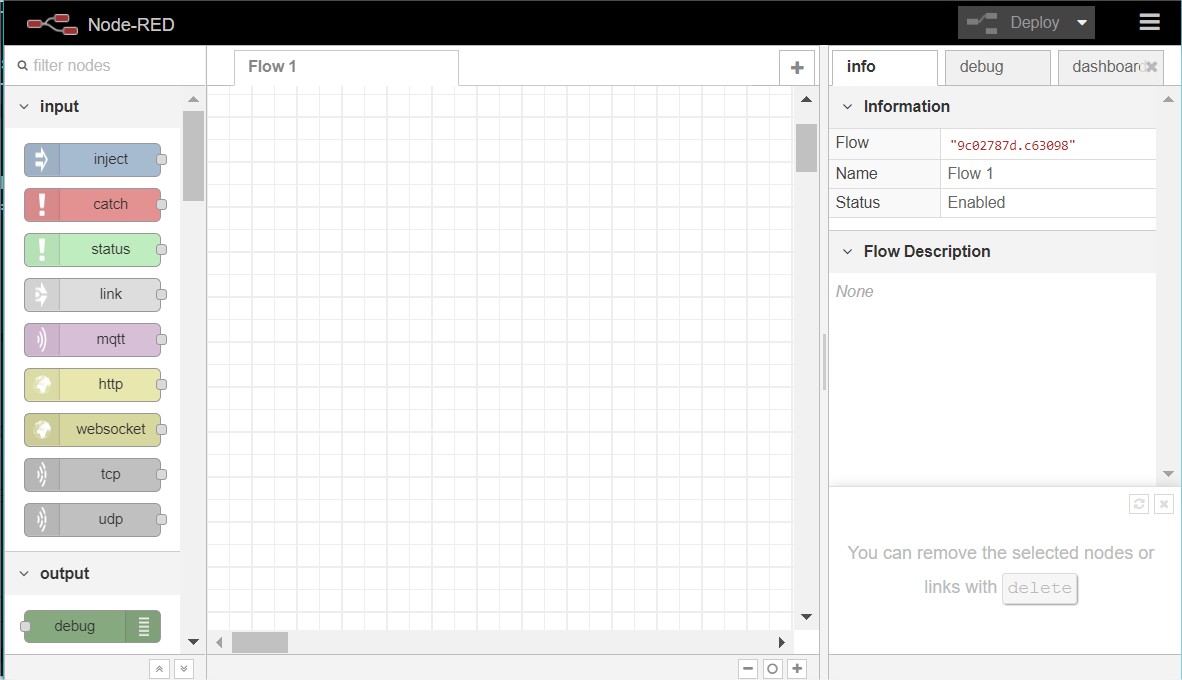Image resolution: width=1182 pixels, height=680 pixels.
Task: Zoom out the canvas with minus button
Action: (748, 669)
